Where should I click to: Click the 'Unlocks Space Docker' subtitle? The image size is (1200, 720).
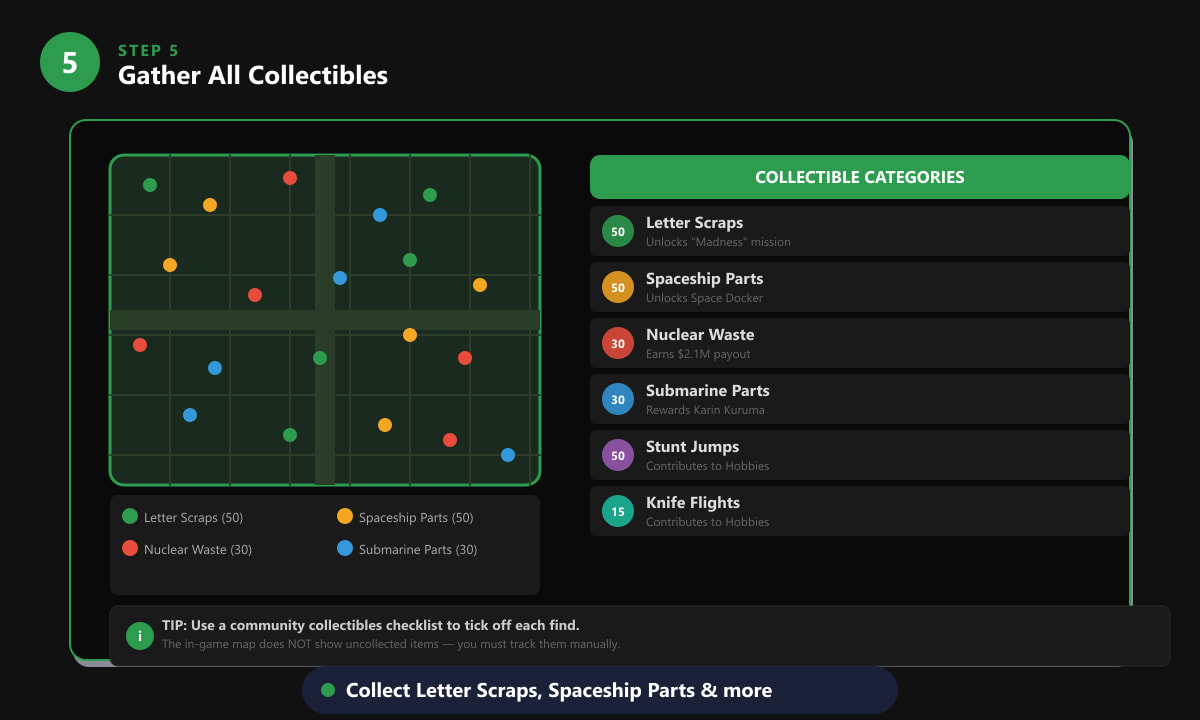(704, 298)
